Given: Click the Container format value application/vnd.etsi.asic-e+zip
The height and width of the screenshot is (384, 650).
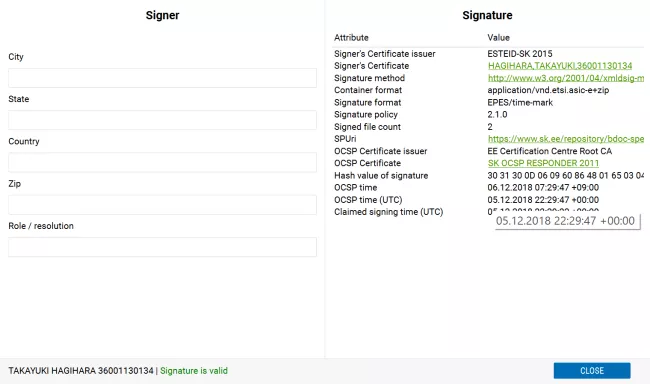Looking at the screenshot, I should point(548,90).
